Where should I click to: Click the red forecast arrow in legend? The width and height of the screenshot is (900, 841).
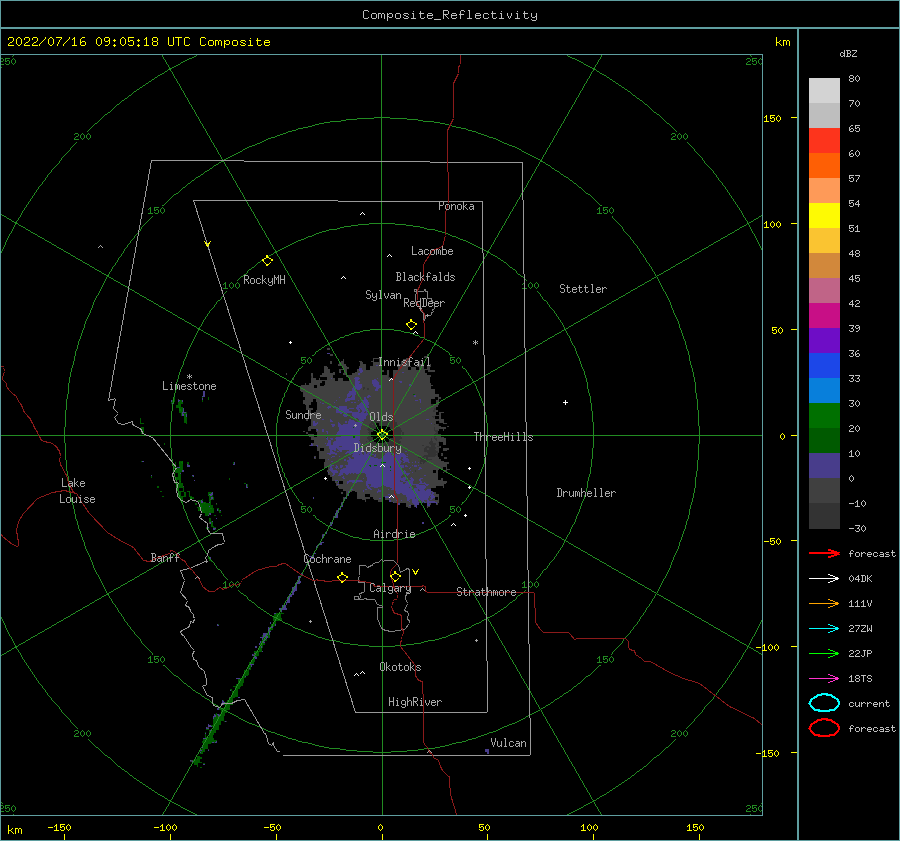[824, 553]
